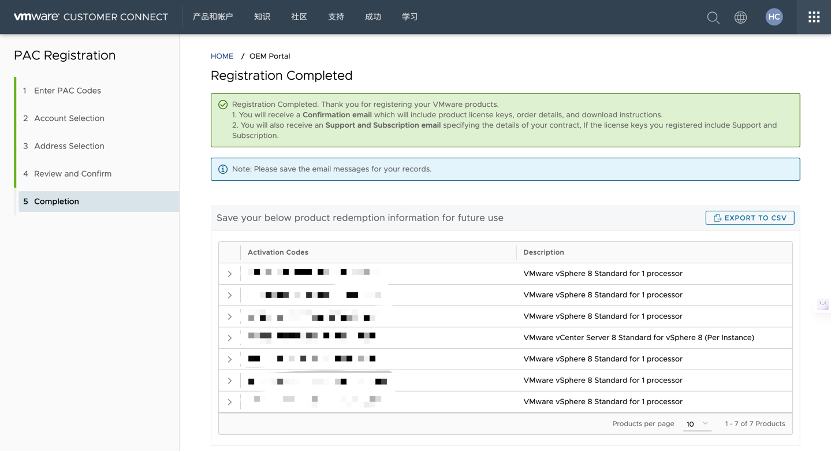Click the Registration Completed heading
This screenshot has height=452, width=832.
(x=282, y=76)
